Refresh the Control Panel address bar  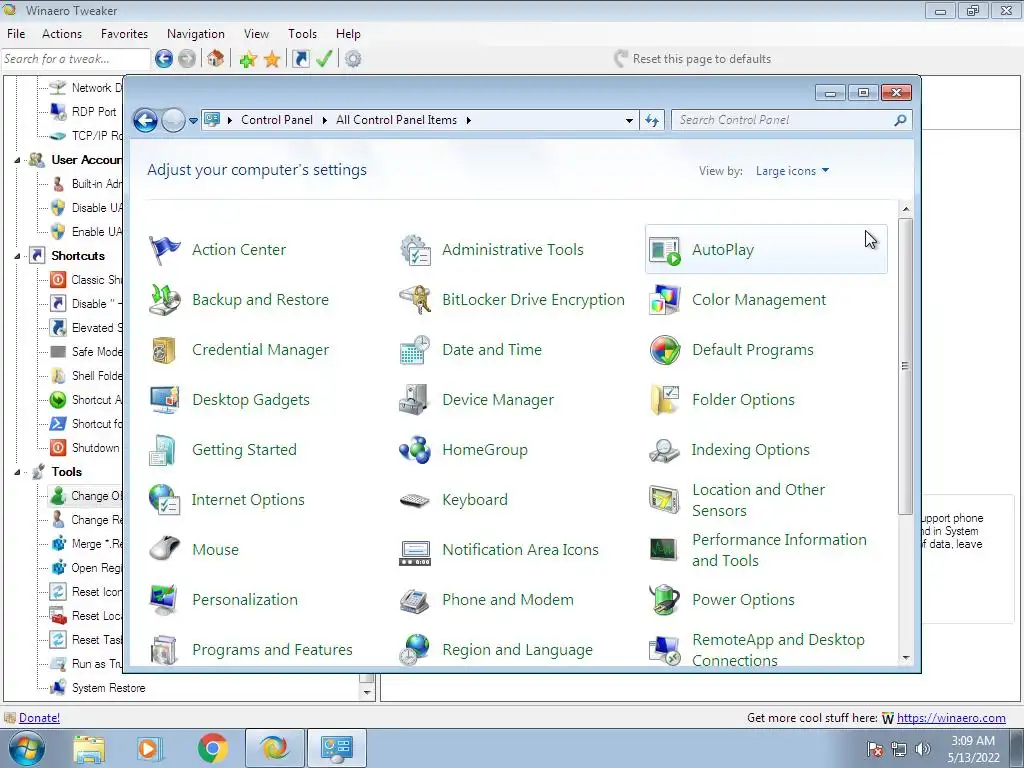coord(652,120)
